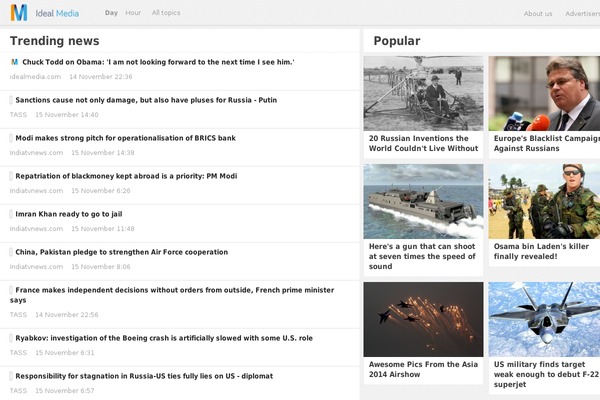Click the source icon beside Repatriation of blackmoney headline

pos(11,176)
